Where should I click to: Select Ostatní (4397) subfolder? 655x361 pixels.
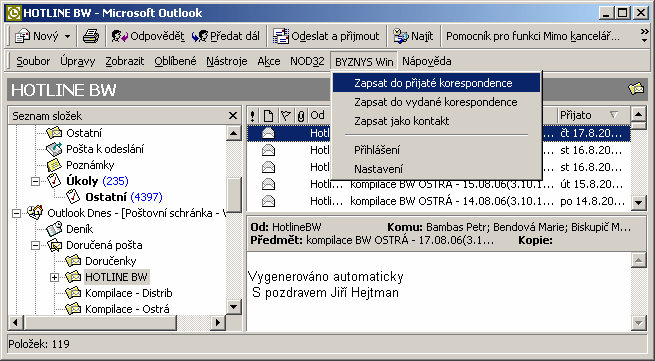[x=124, y=197]
